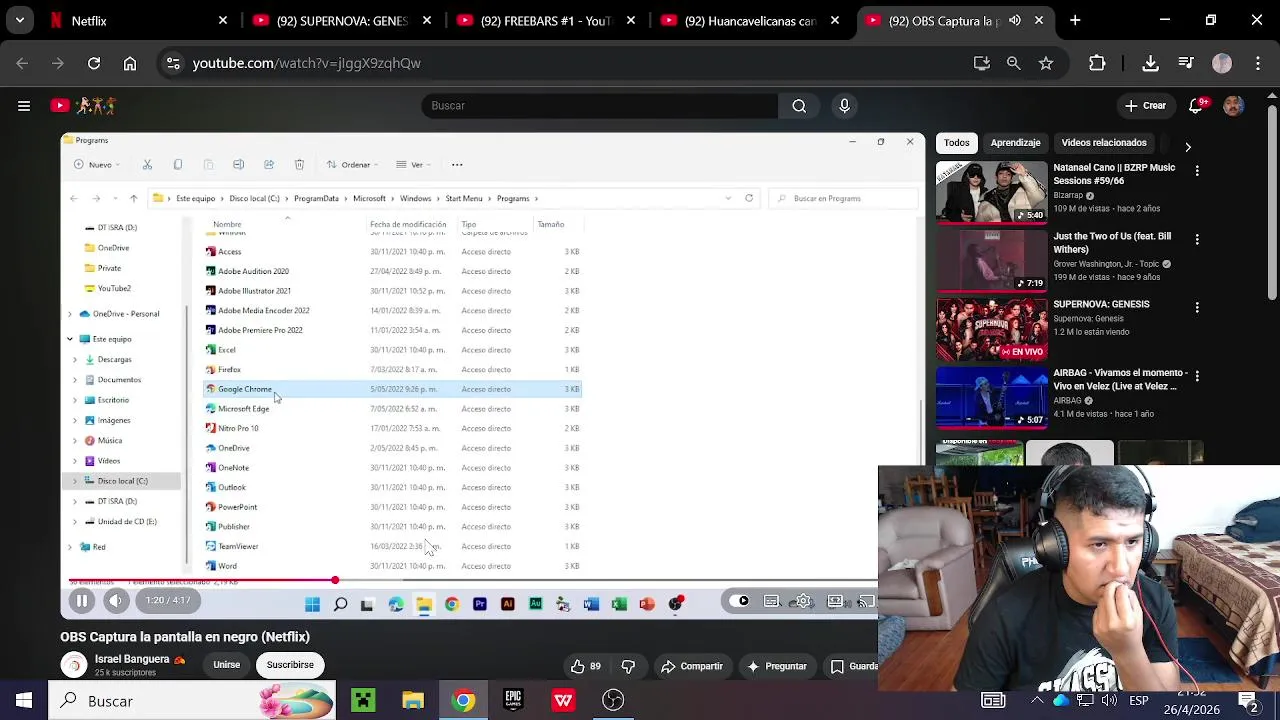The height and width of the screenshot is (720, 1280).
Task: Show Chrome downloads
Action: (1151, 63)
